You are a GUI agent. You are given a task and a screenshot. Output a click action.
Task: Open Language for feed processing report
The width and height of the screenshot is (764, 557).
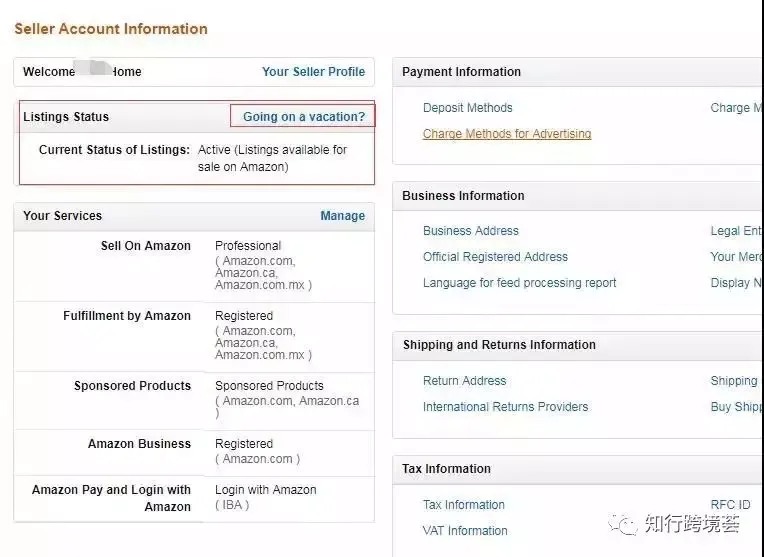519,283
